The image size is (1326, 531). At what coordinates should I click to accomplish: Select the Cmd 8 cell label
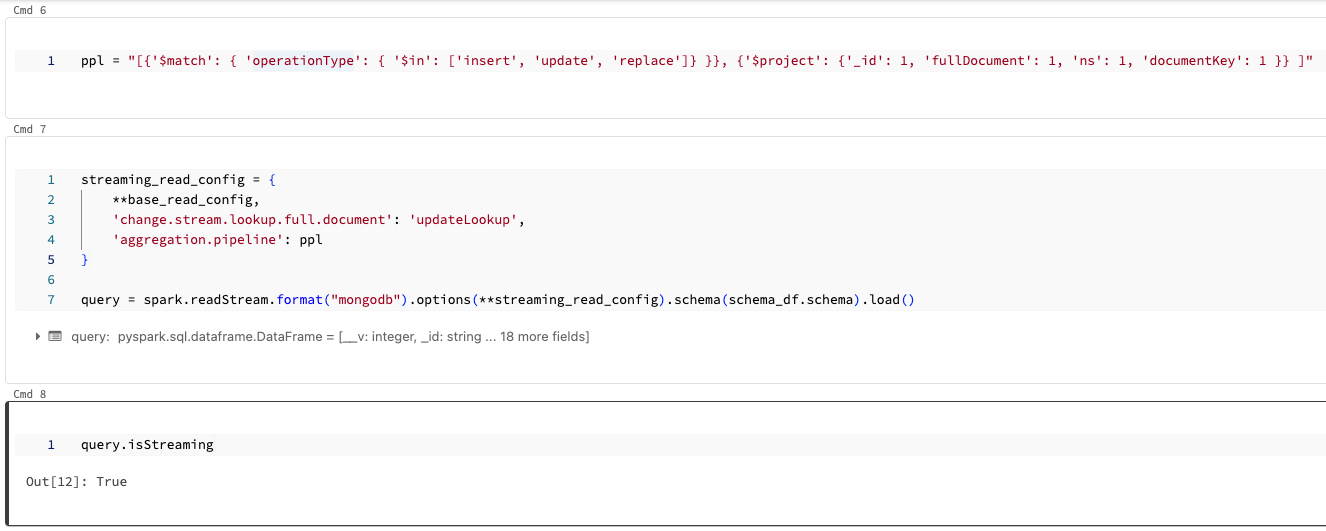(29, 394)
